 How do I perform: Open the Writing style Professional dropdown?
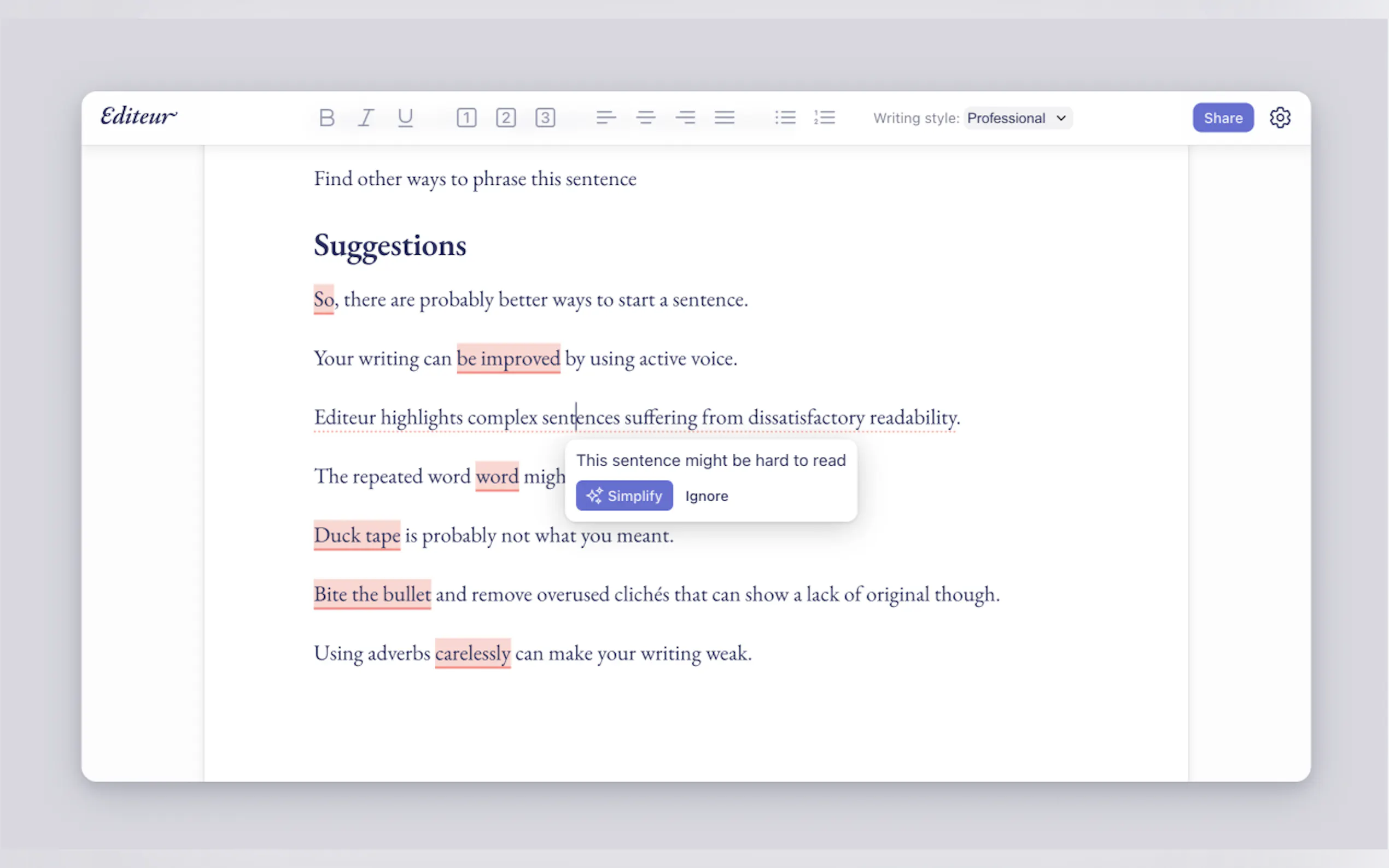click(x=1017, y=118)
